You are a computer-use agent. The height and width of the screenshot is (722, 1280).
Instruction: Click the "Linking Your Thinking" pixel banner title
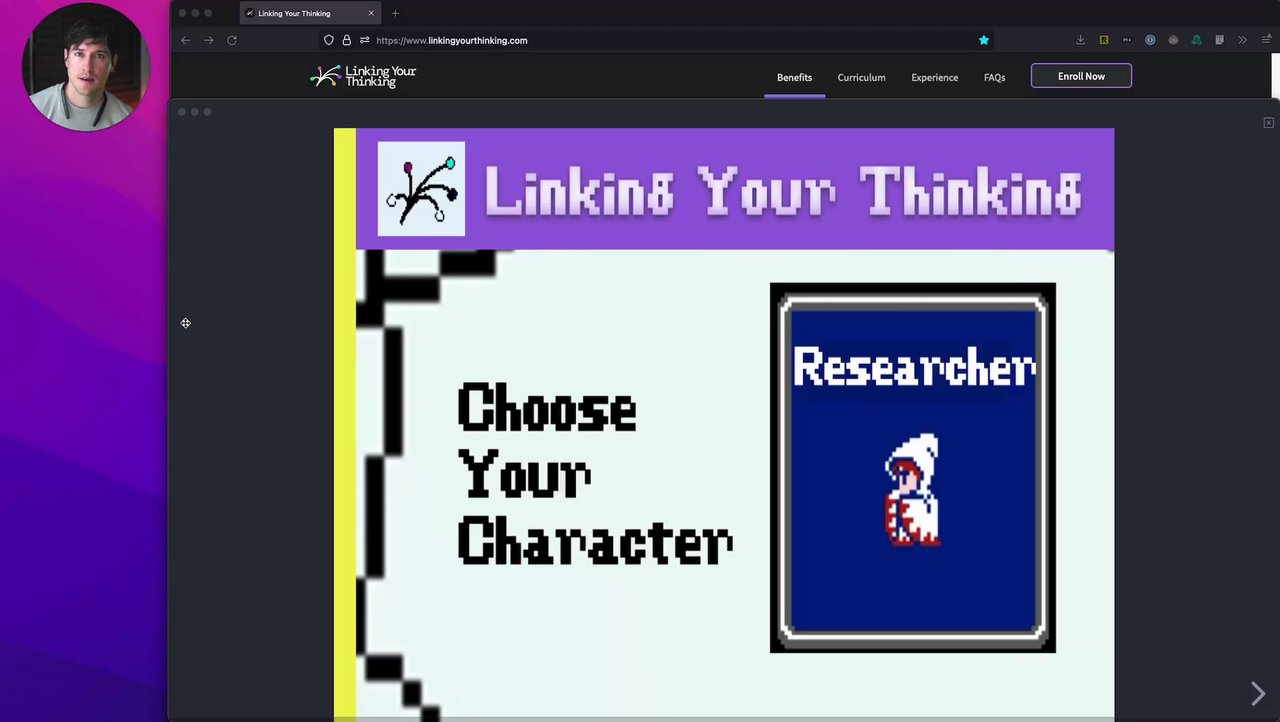tap(783, 191)
